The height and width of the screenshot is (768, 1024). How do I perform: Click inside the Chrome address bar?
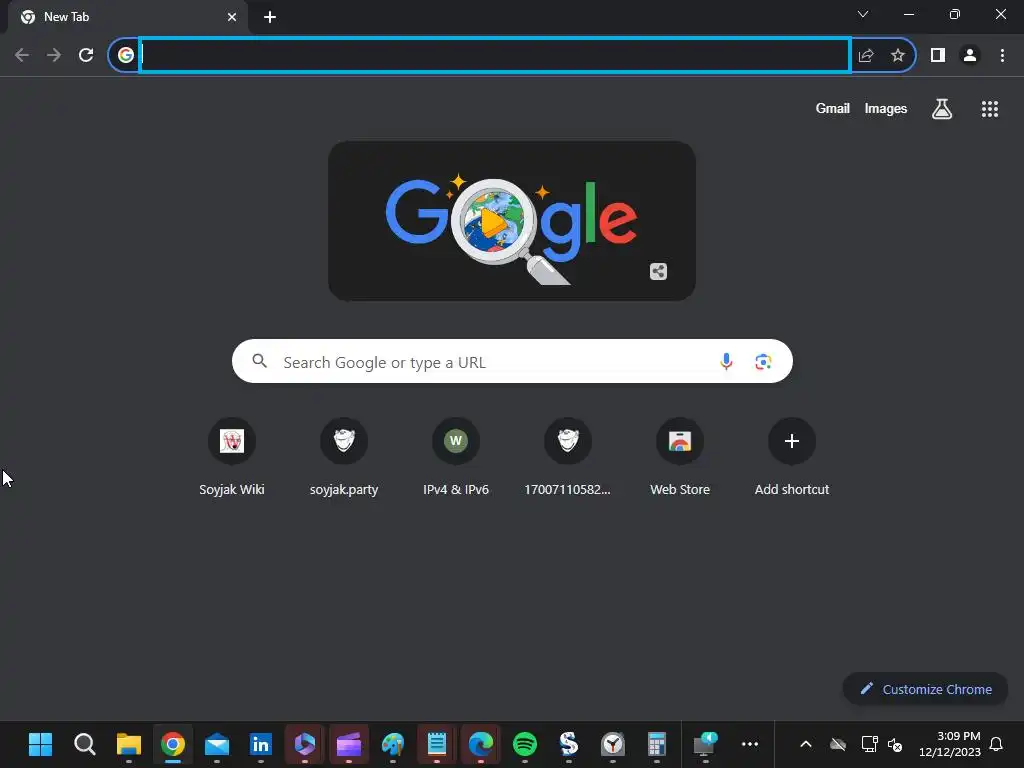(495, 56)
